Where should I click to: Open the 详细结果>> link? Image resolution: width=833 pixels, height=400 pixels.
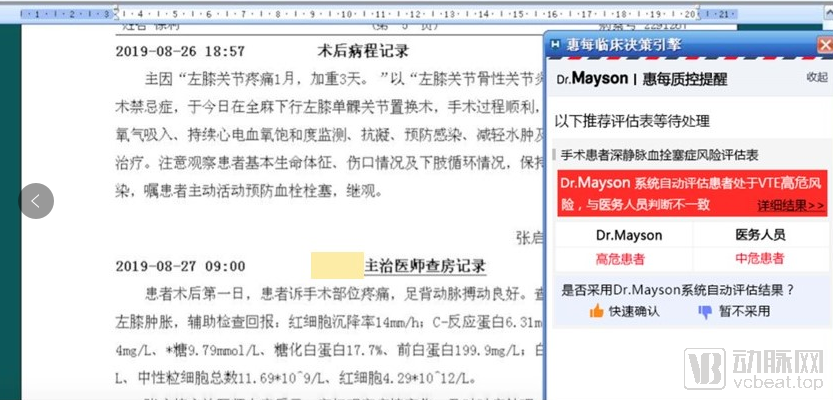tap(790, 205)
